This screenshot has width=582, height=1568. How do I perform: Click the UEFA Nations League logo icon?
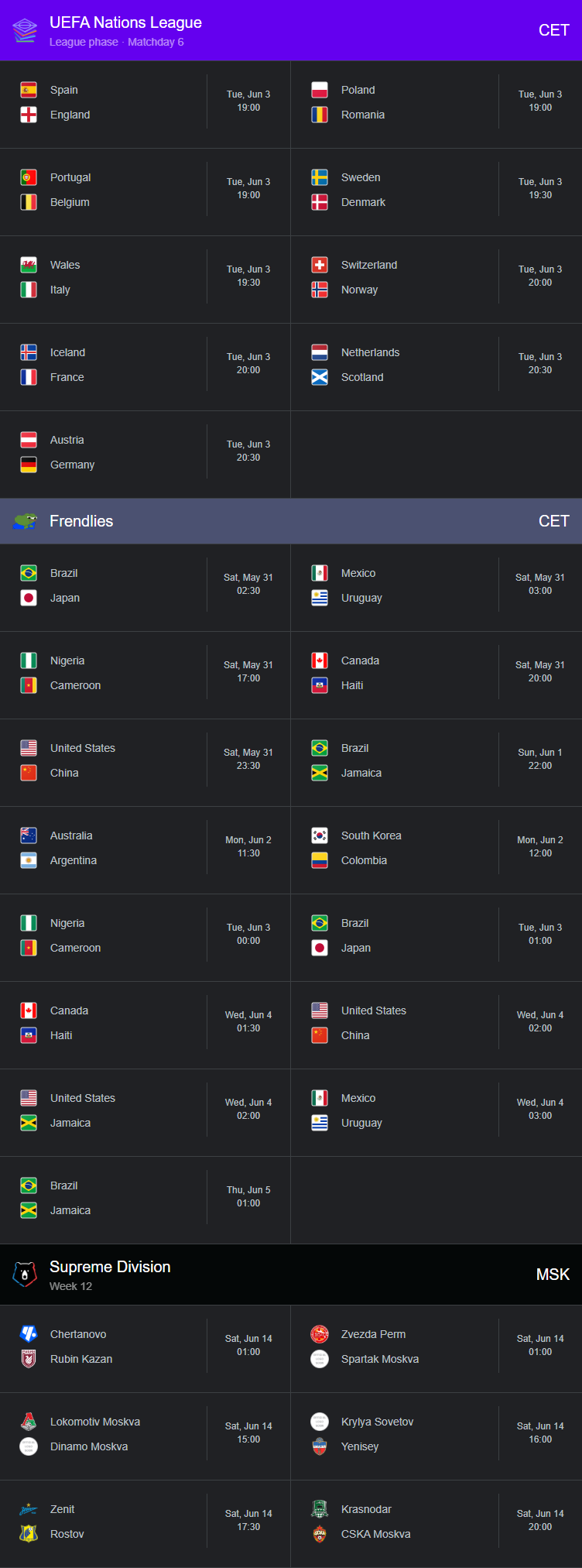click(x=25, y=30)
